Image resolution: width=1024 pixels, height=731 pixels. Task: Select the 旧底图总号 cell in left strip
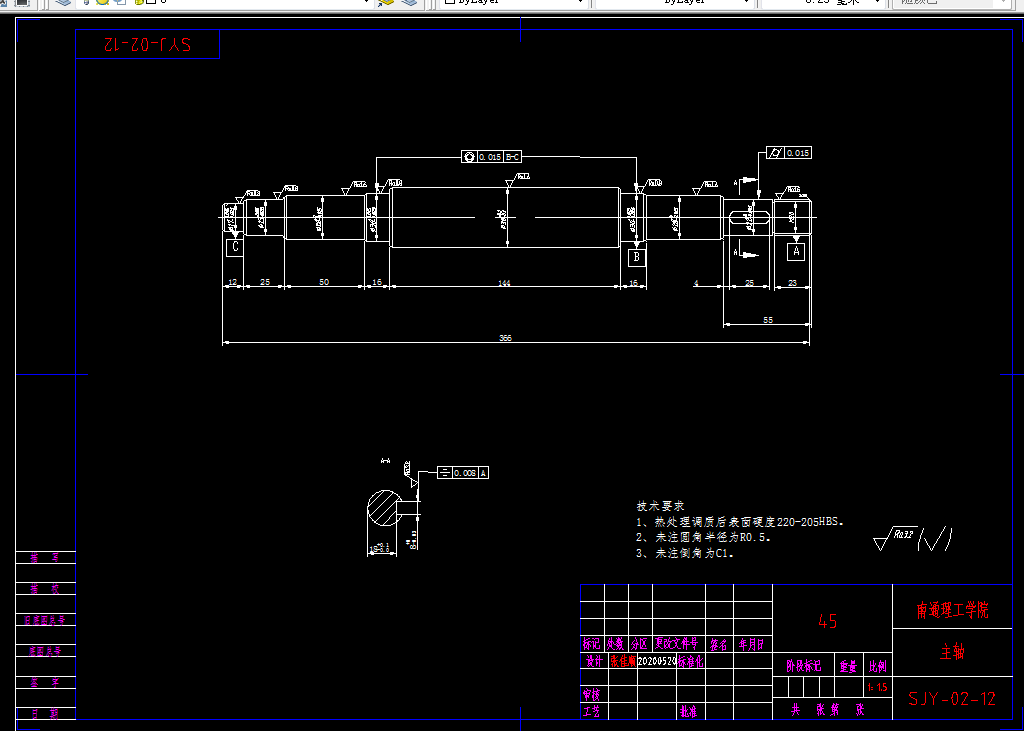[x=45, y=620]
